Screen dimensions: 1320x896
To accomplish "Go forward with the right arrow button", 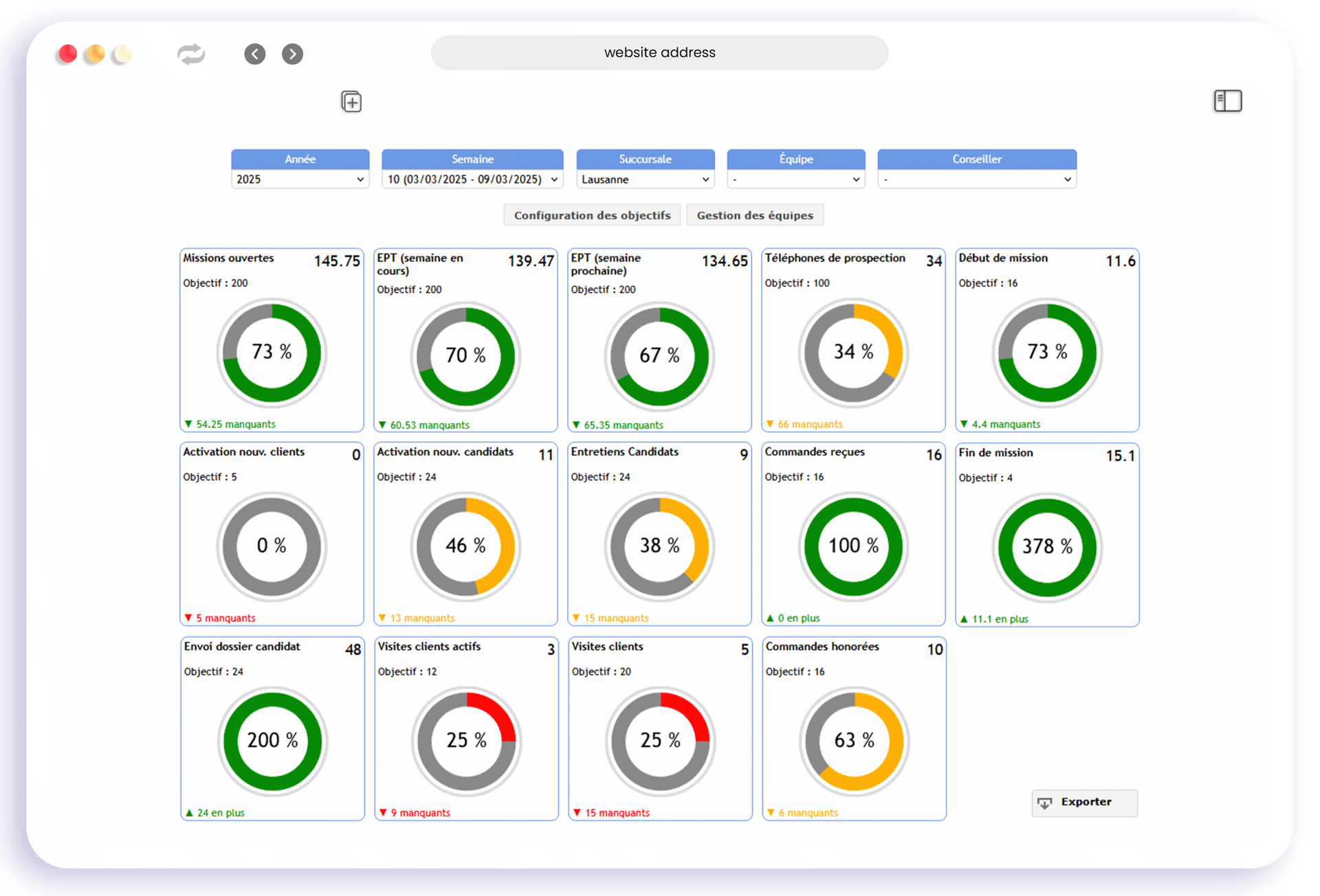I will coord(293,54).
